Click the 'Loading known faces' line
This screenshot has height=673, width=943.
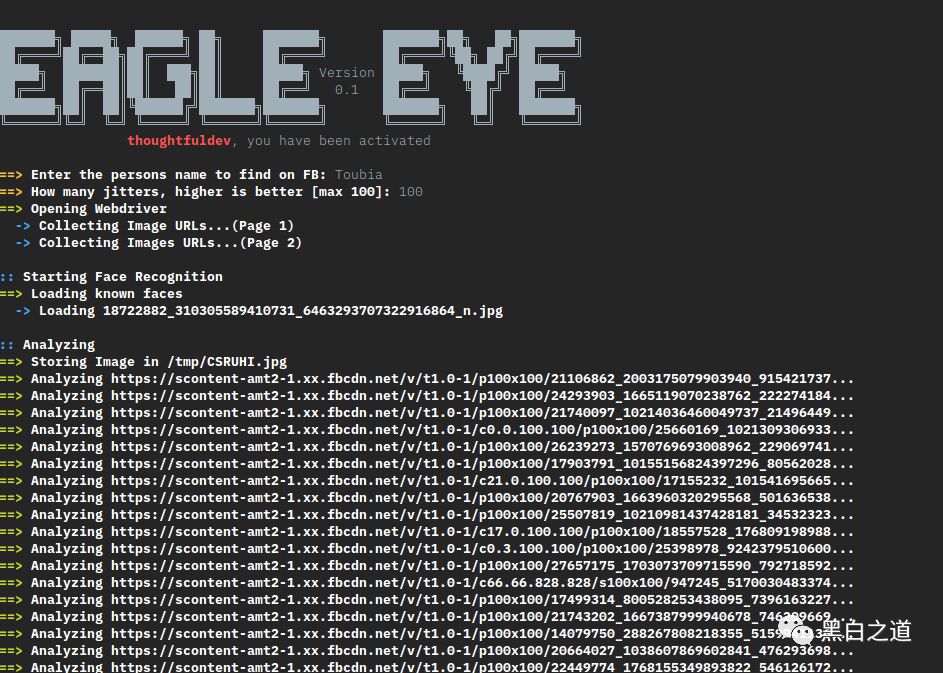pyautogui.click(x=106, y=293)
